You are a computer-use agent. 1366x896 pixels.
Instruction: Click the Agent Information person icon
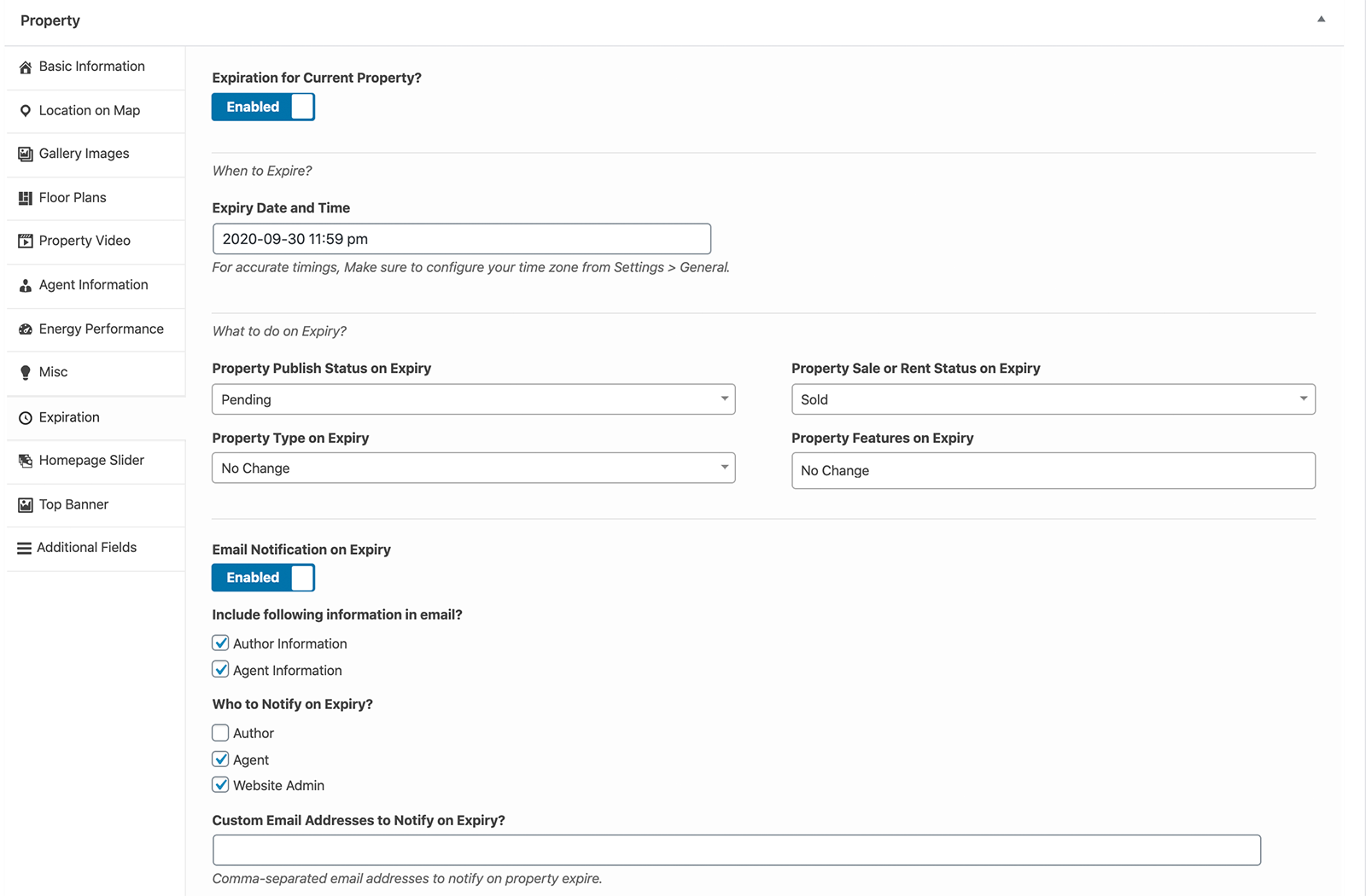tap(26, 286)
